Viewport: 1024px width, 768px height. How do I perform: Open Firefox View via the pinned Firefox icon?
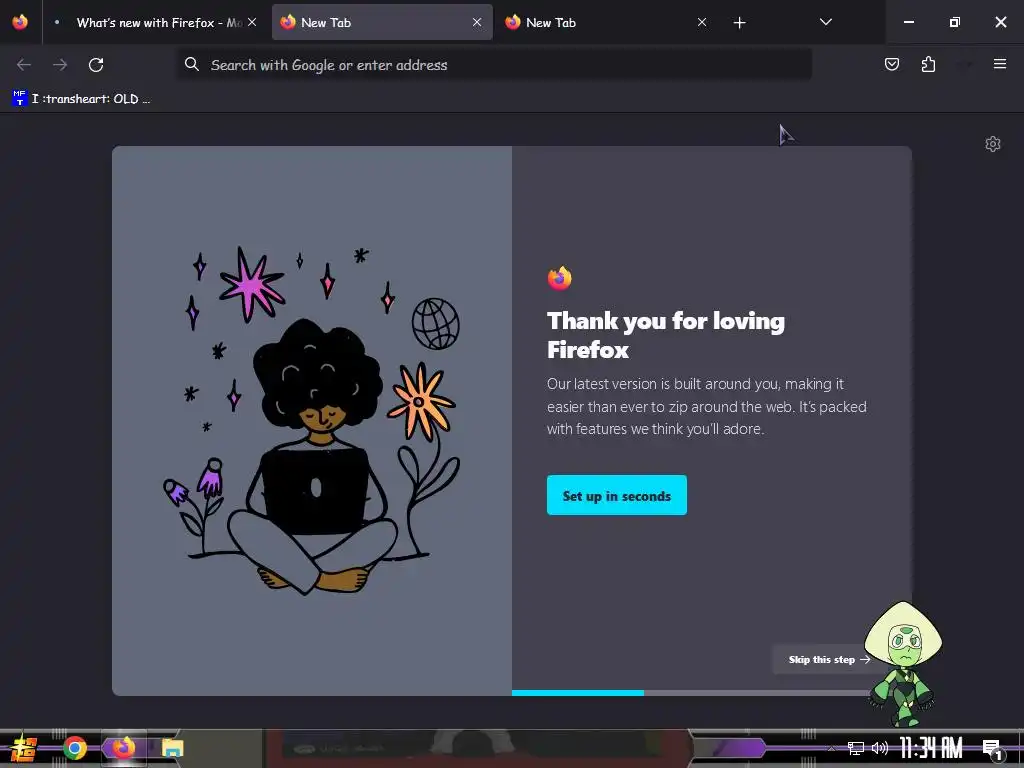(20, 22)
